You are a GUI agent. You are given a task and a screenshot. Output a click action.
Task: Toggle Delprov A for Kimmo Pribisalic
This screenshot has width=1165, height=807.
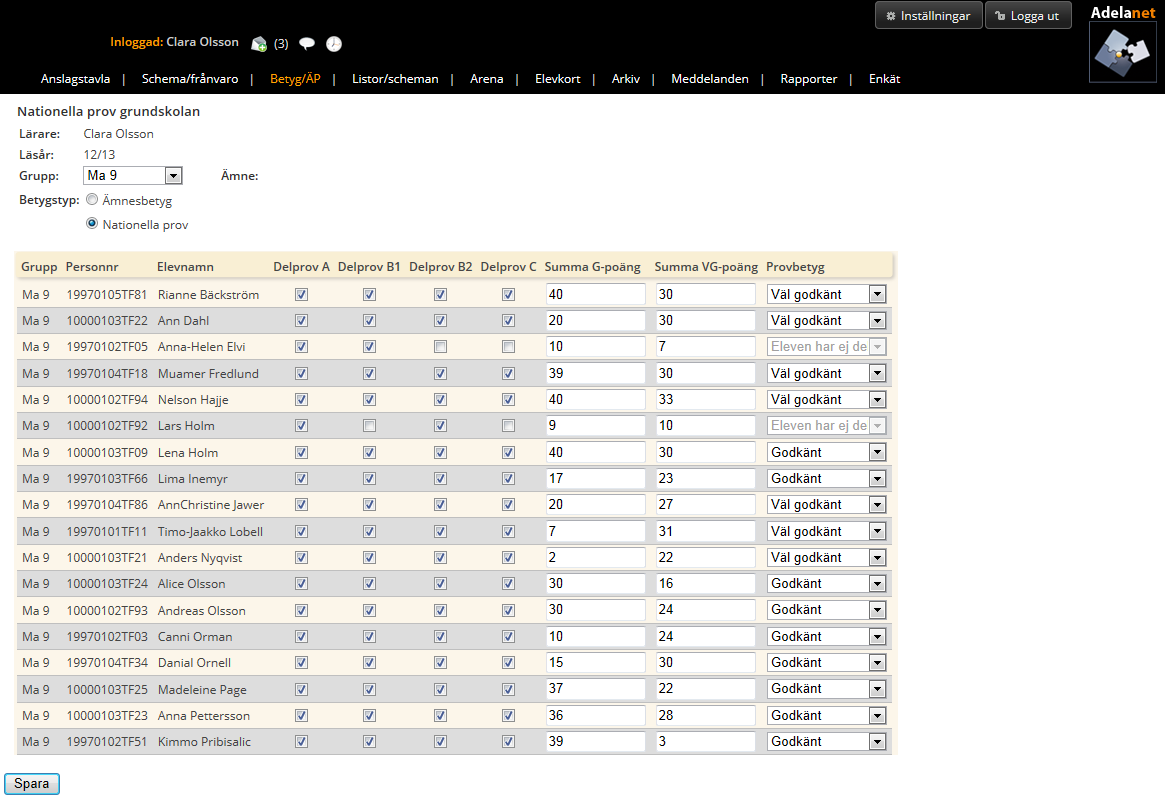(302, 742)
